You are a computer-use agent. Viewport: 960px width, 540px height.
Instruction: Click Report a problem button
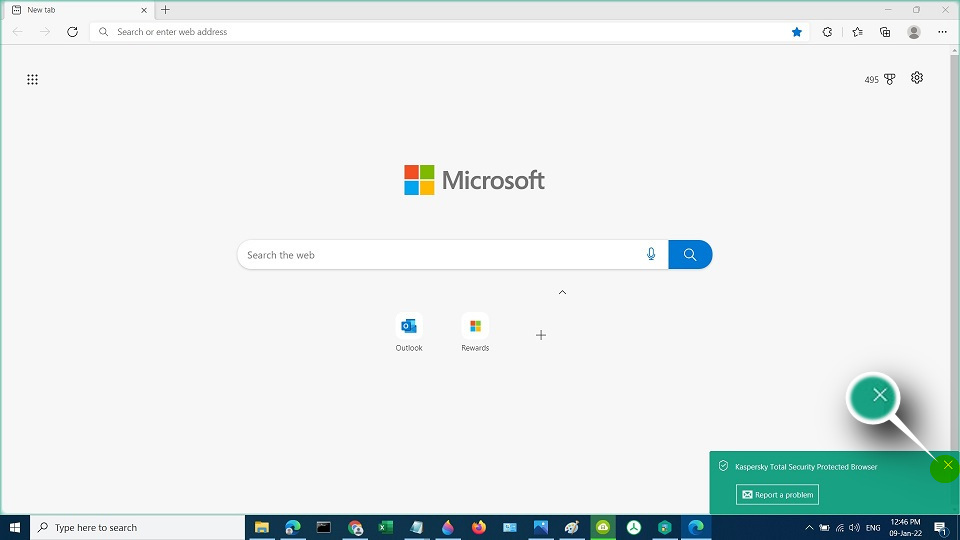tap(778, 495)
